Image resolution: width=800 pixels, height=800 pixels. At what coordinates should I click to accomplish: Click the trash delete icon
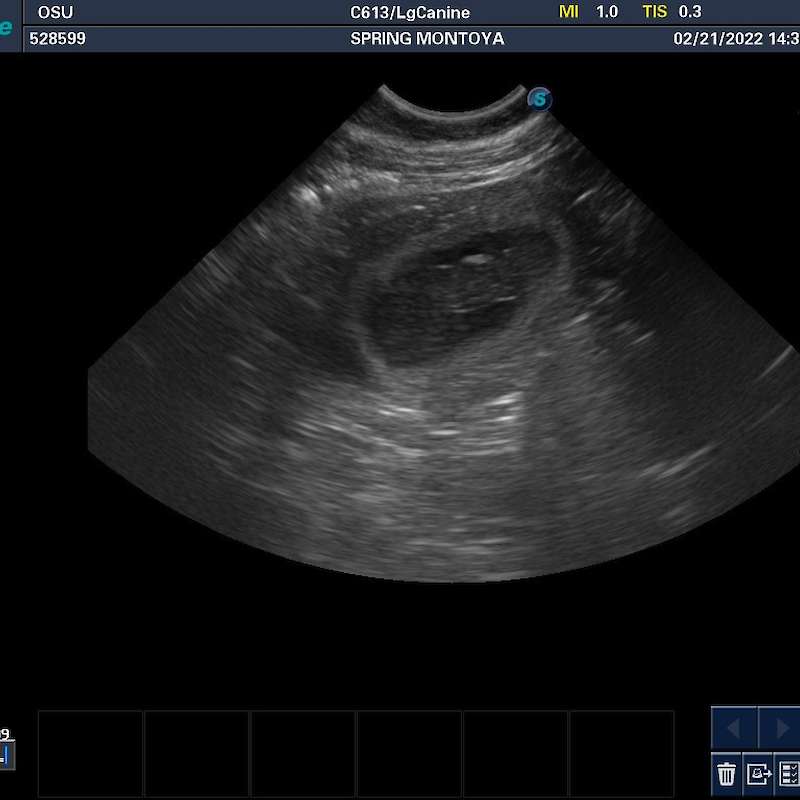727,773
